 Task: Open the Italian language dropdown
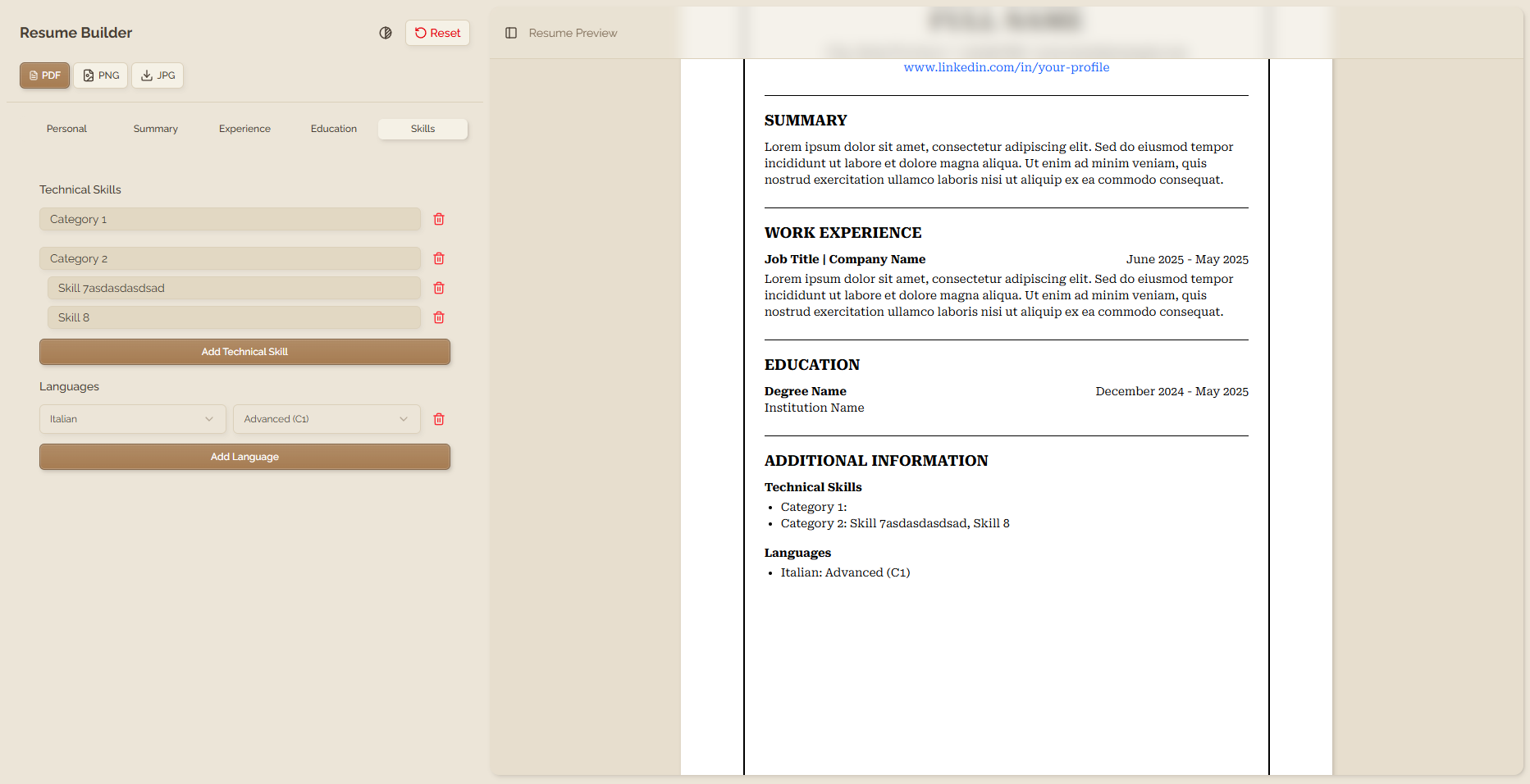132,419
